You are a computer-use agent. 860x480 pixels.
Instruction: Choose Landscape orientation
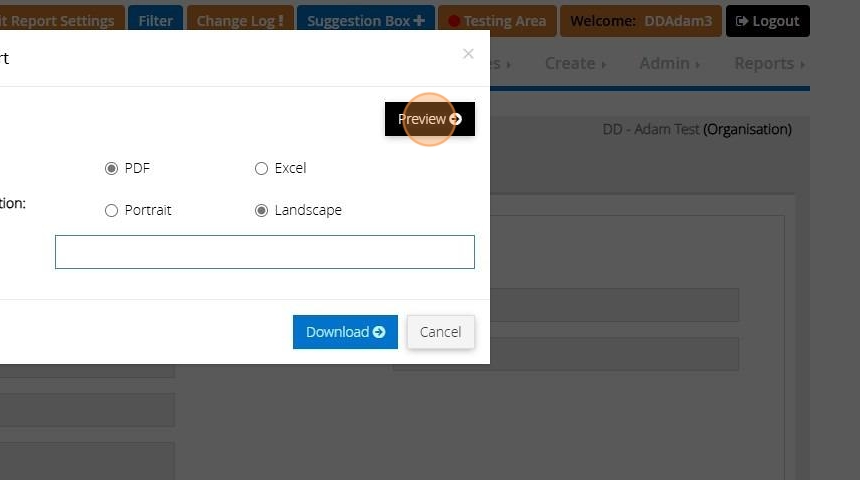point(261,211)
